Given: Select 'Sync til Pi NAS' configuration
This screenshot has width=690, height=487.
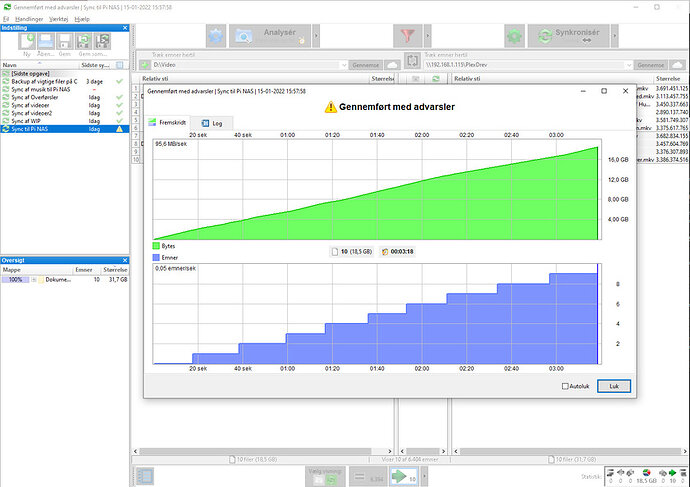Looking at the screenshot, I should 65,129.
